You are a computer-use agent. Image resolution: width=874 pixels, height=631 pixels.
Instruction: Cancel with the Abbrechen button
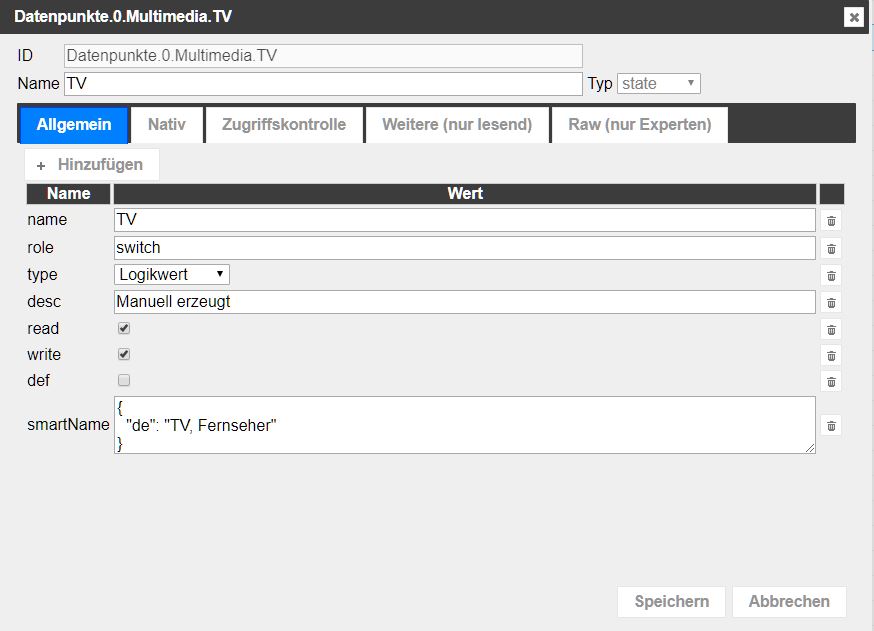click(x=789, y=601)
